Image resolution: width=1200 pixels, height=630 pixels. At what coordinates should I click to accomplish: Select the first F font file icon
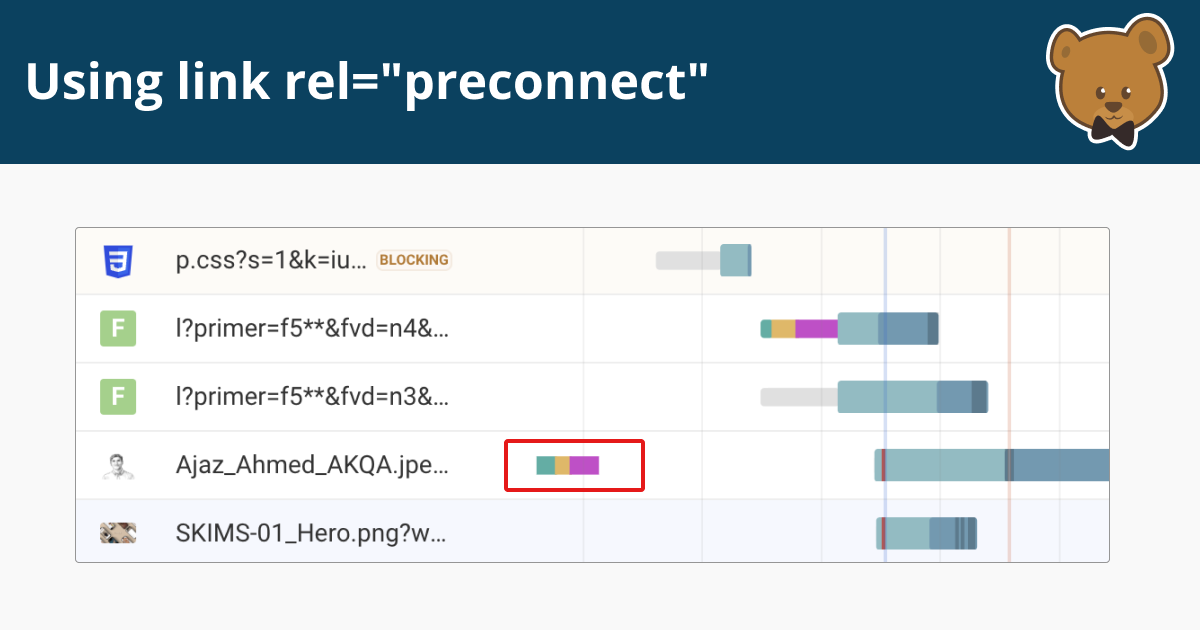118,328
